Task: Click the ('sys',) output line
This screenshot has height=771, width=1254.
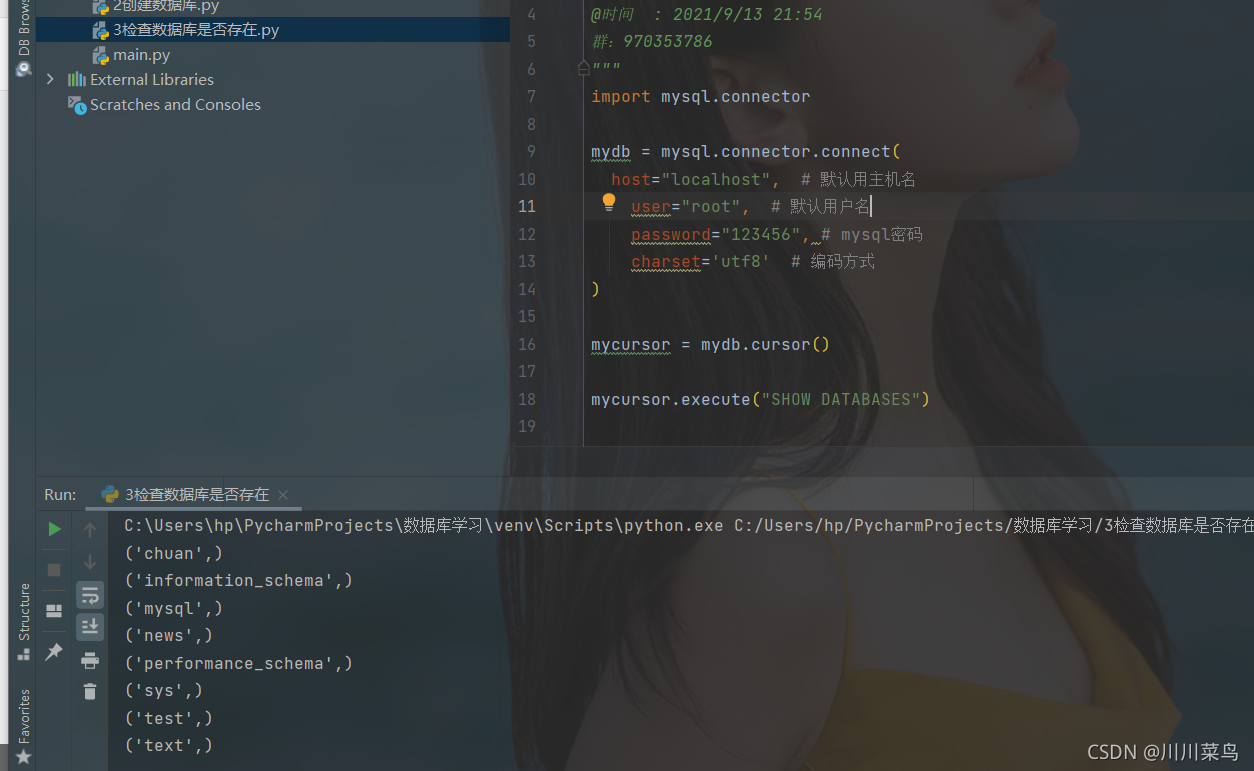Action: point(163,690)
